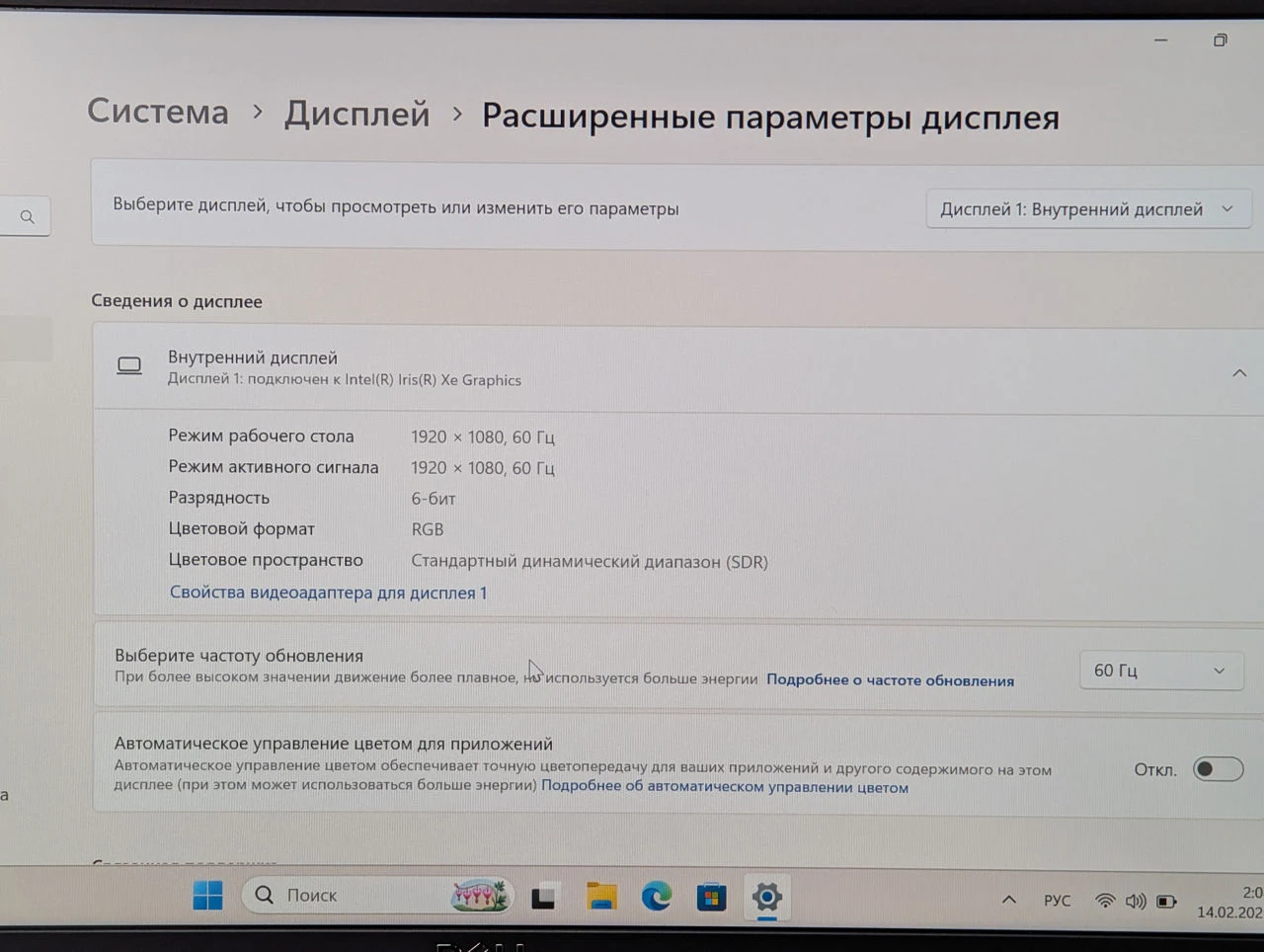This screenshot has width=1264, height=952.
Task: Click the Поиск taskbar search box
Action: [377, 895]
